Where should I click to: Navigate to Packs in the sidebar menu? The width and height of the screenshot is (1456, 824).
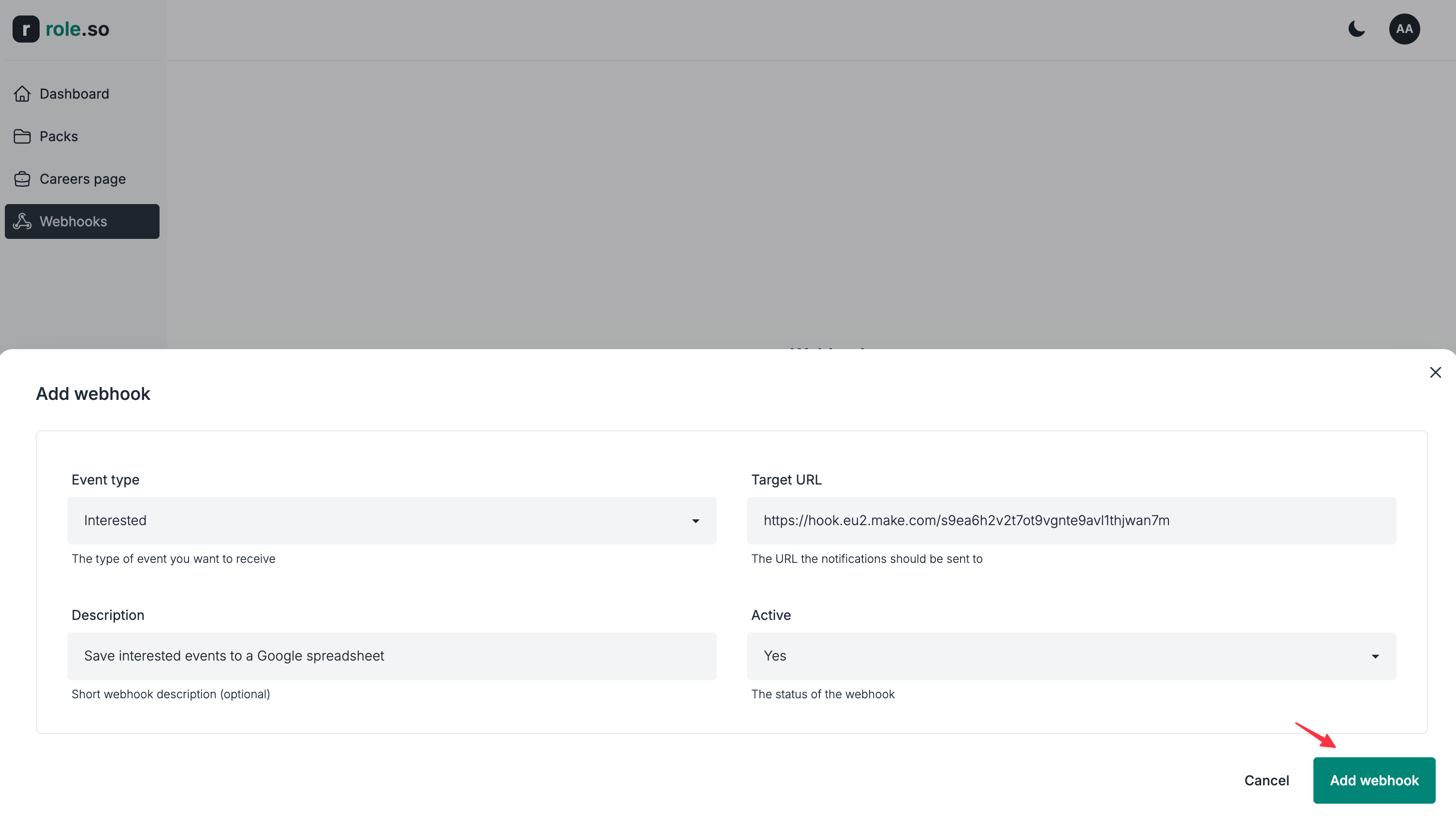(x=58, y=136)
